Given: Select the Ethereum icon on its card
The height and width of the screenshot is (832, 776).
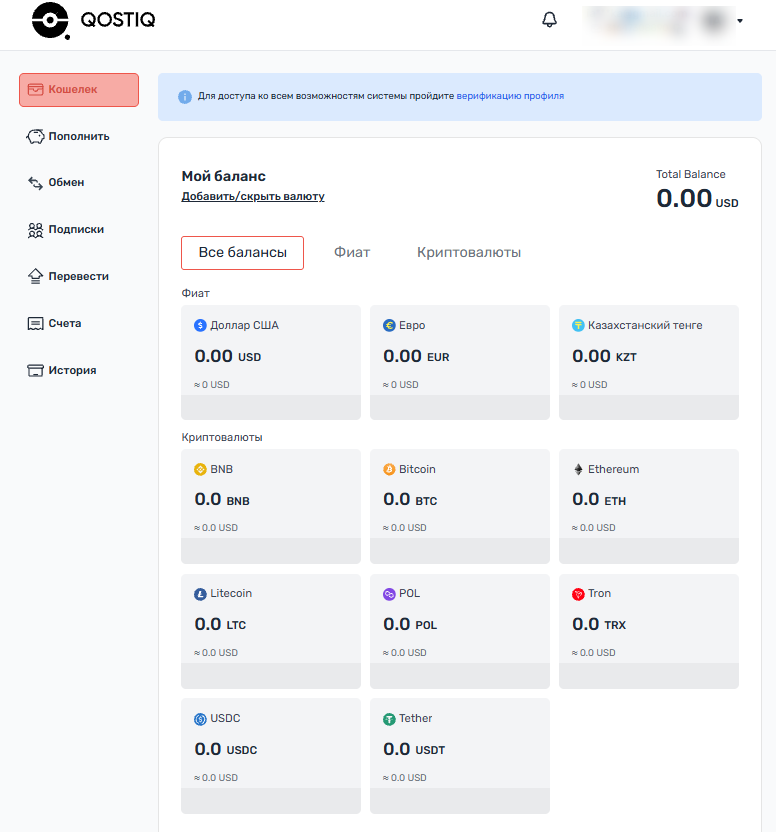Looking at the screenshot, I should pyautogui.click(x=580, y=469).
